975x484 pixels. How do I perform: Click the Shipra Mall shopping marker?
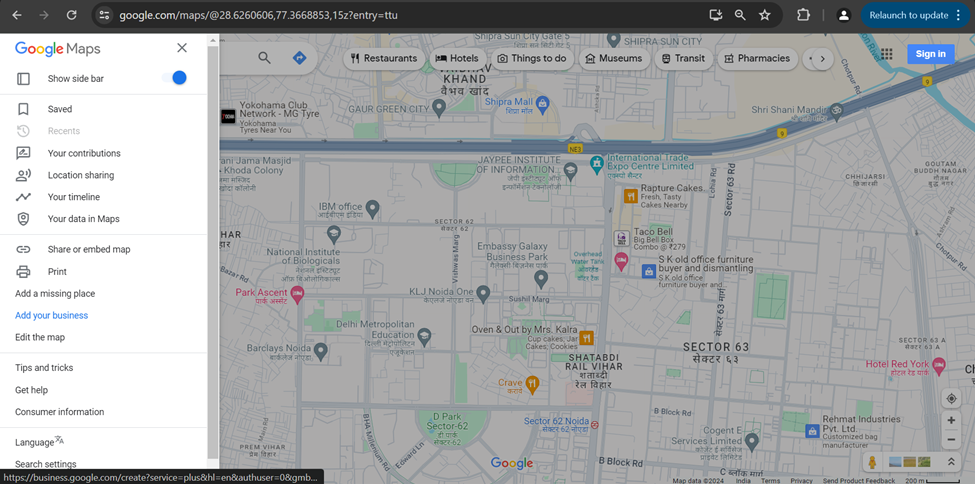(x=542, y=103)
